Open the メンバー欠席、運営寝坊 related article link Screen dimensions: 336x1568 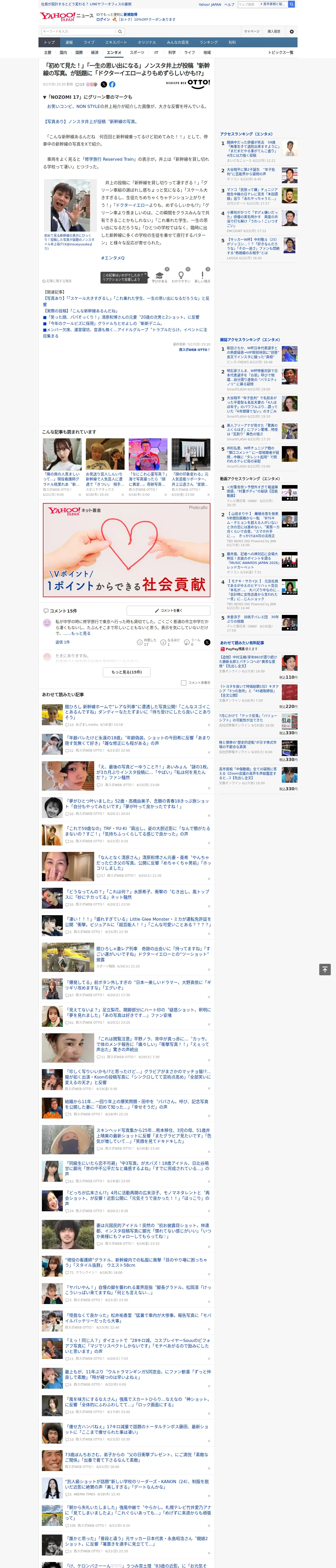(x=125, y=332)
